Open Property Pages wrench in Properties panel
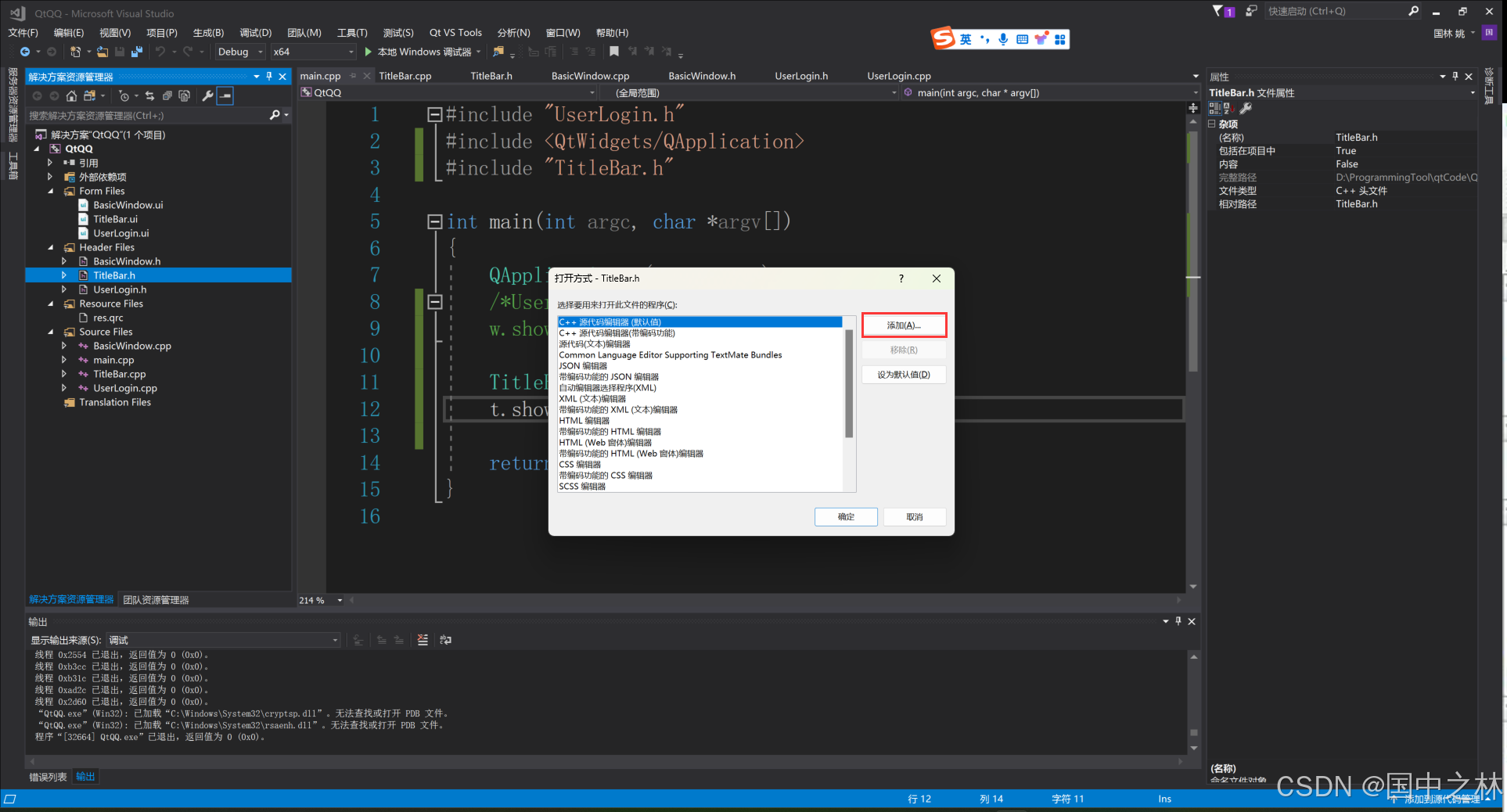Screen dimensions: 1507x812 [1246, 109]
